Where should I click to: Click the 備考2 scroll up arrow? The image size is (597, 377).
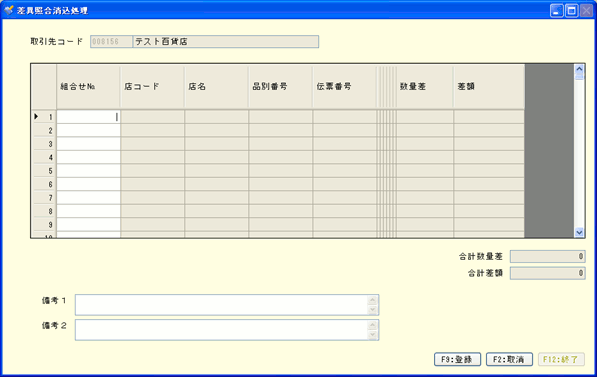(372, 325)
